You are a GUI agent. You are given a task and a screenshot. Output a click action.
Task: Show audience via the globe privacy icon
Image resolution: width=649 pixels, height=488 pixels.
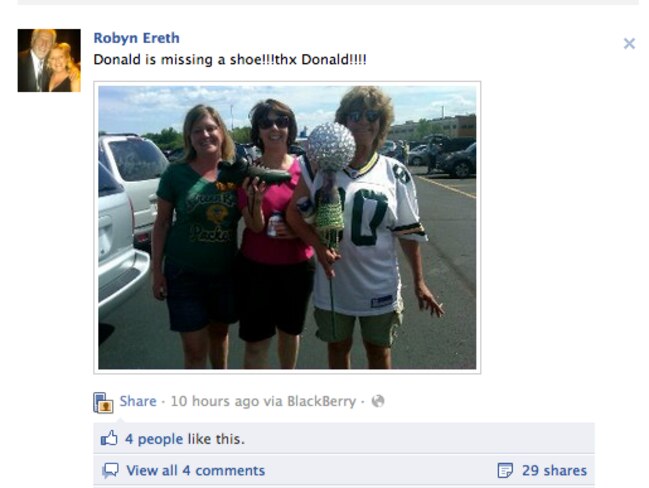378,401
